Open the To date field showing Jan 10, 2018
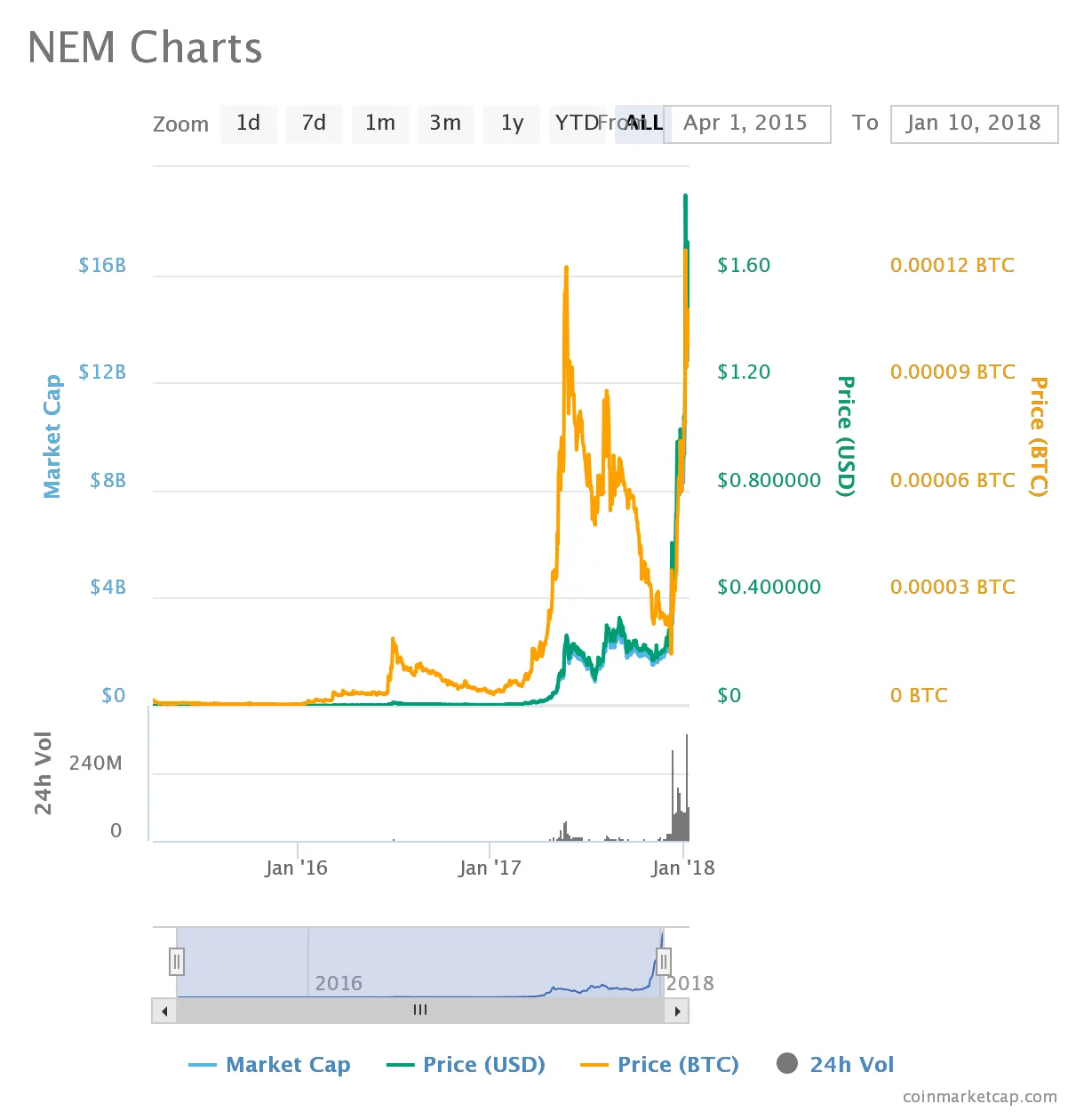Viewport: 1084px width, 1120px height. 974,124
